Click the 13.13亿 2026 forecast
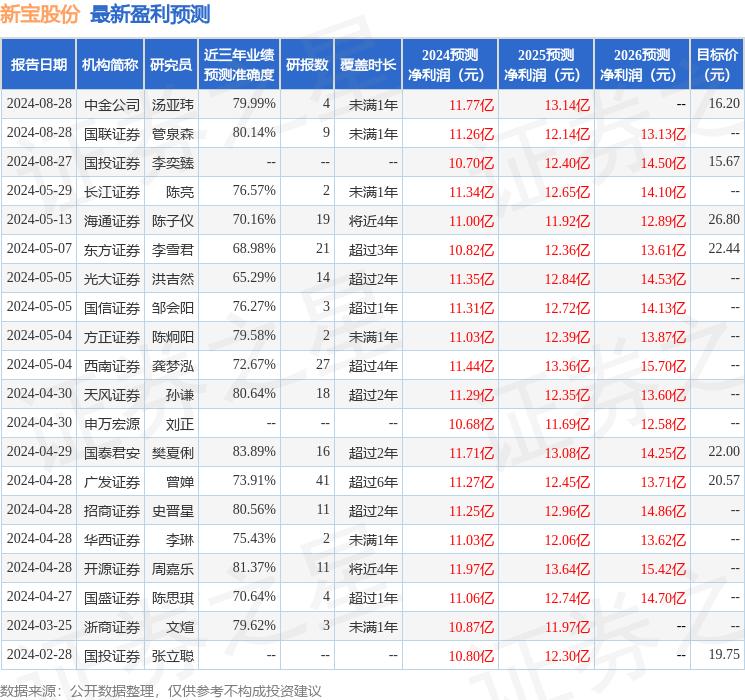Viewport: 745px width, 700px height. tap(663, 134)
